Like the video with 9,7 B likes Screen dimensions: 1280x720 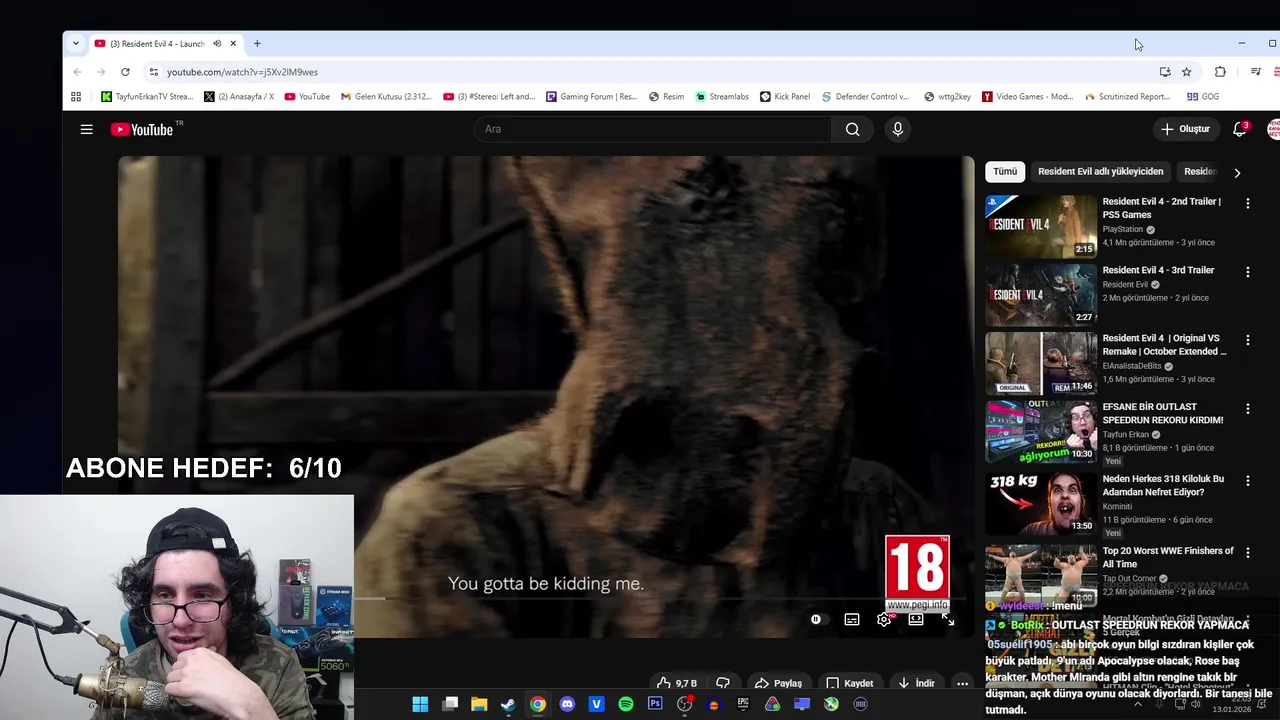(x=676, y=684)
